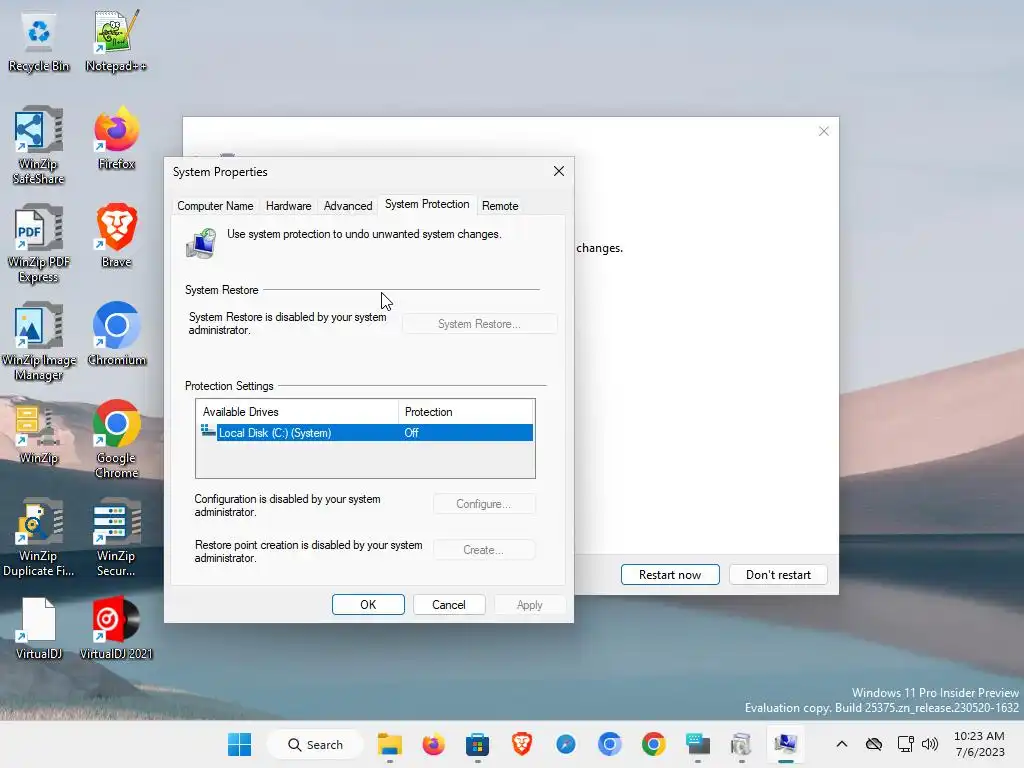Show hidden system tray icons

pos(842,744)
